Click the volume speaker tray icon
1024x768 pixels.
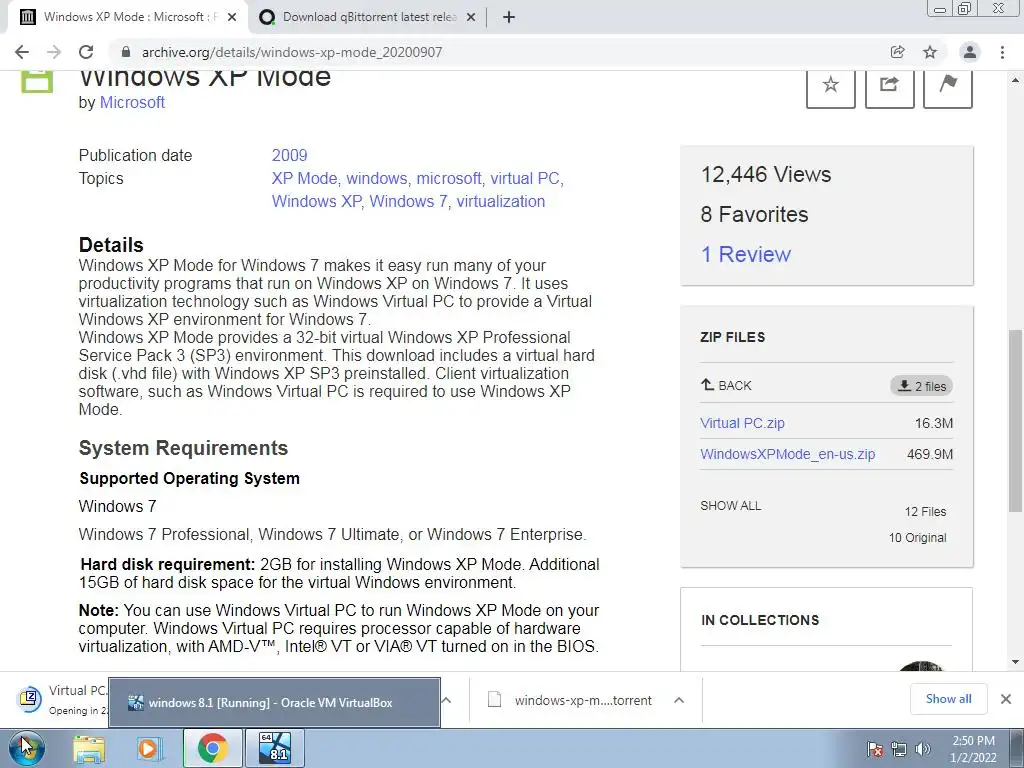923,750
